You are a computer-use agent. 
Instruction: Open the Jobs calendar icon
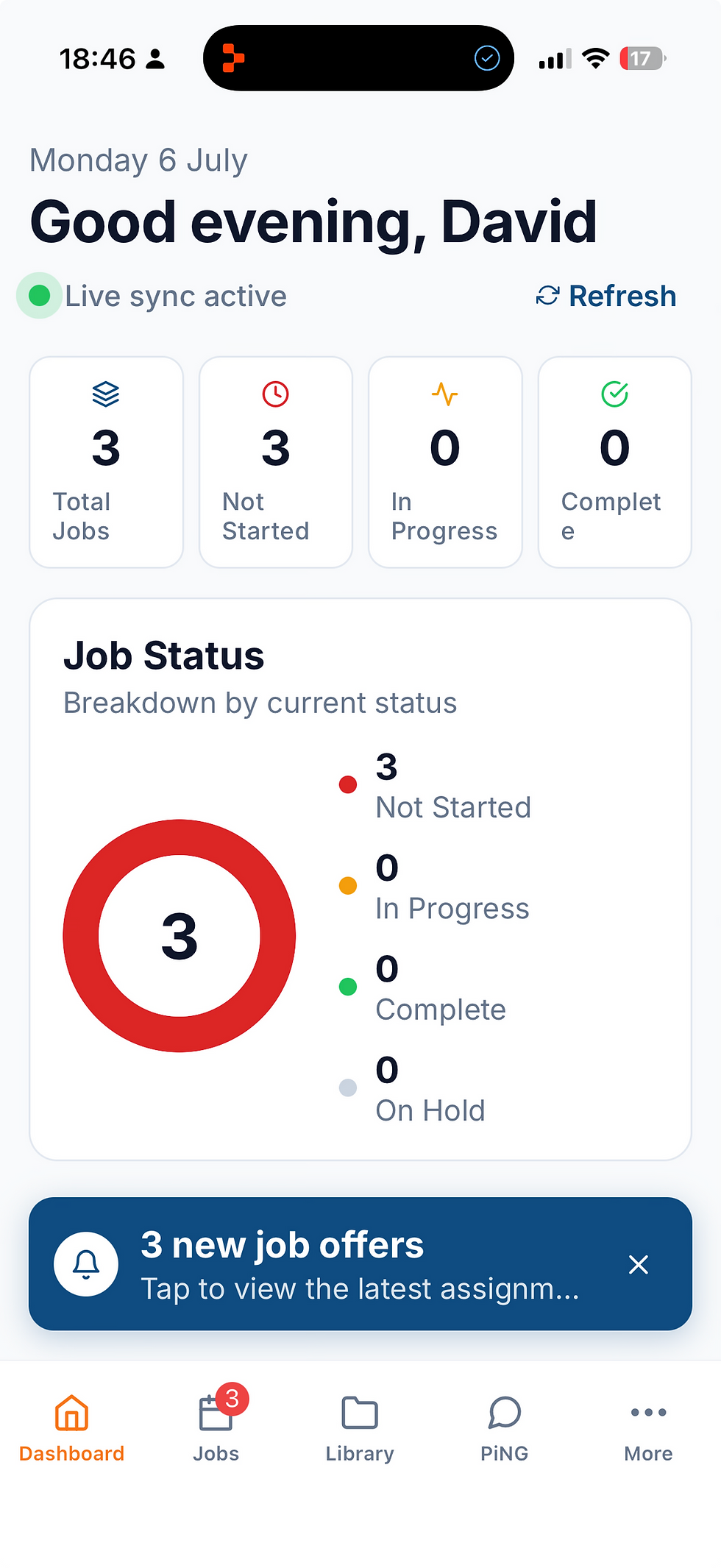[x=216, y=1413]
